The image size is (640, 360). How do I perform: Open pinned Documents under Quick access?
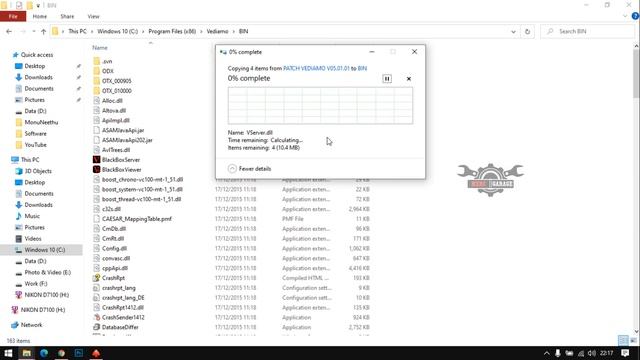(39, 89)
